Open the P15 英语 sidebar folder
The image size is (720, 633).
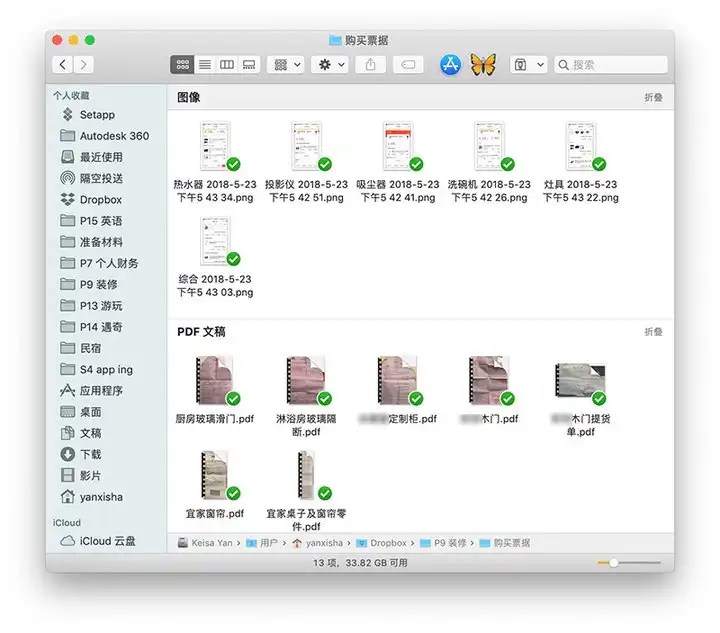click(x=91, y=221)
